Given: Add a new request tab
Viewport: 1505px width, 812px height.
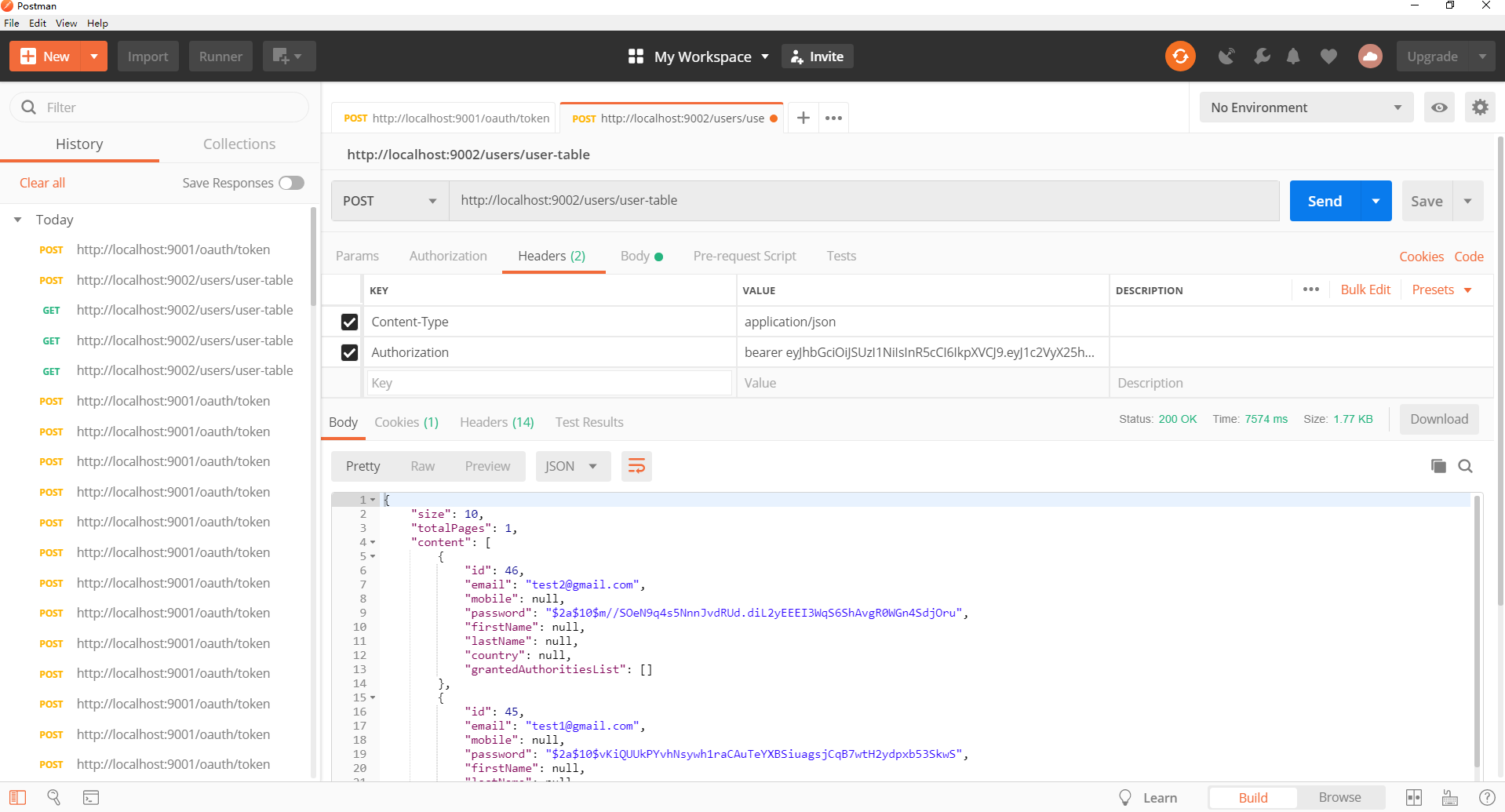Looking at the screenshot, I should pyautogui.click(x=803, y=118).
